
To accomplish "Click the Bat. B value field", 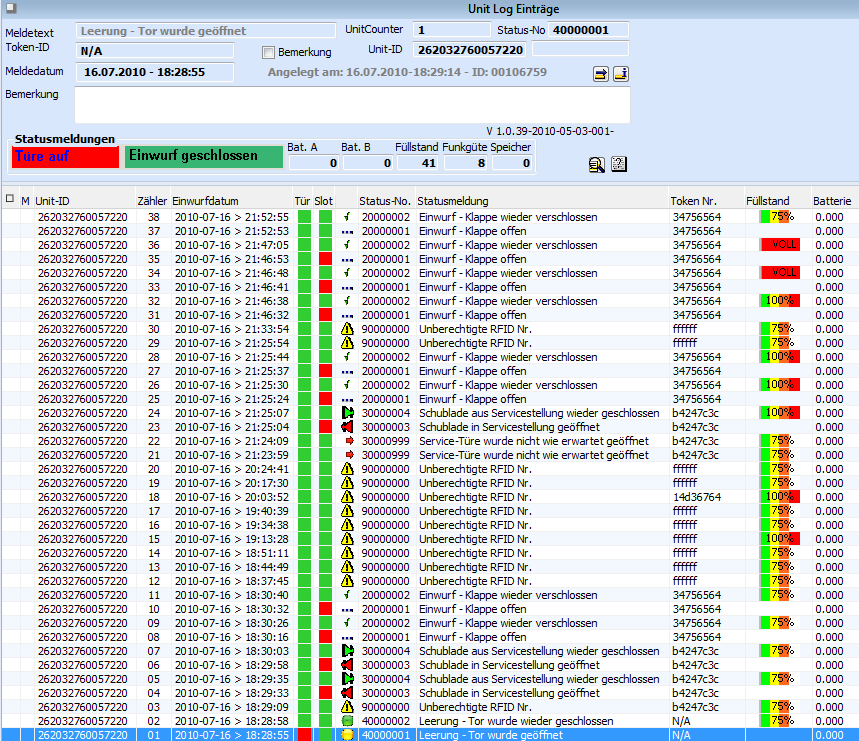I will 368,163.
